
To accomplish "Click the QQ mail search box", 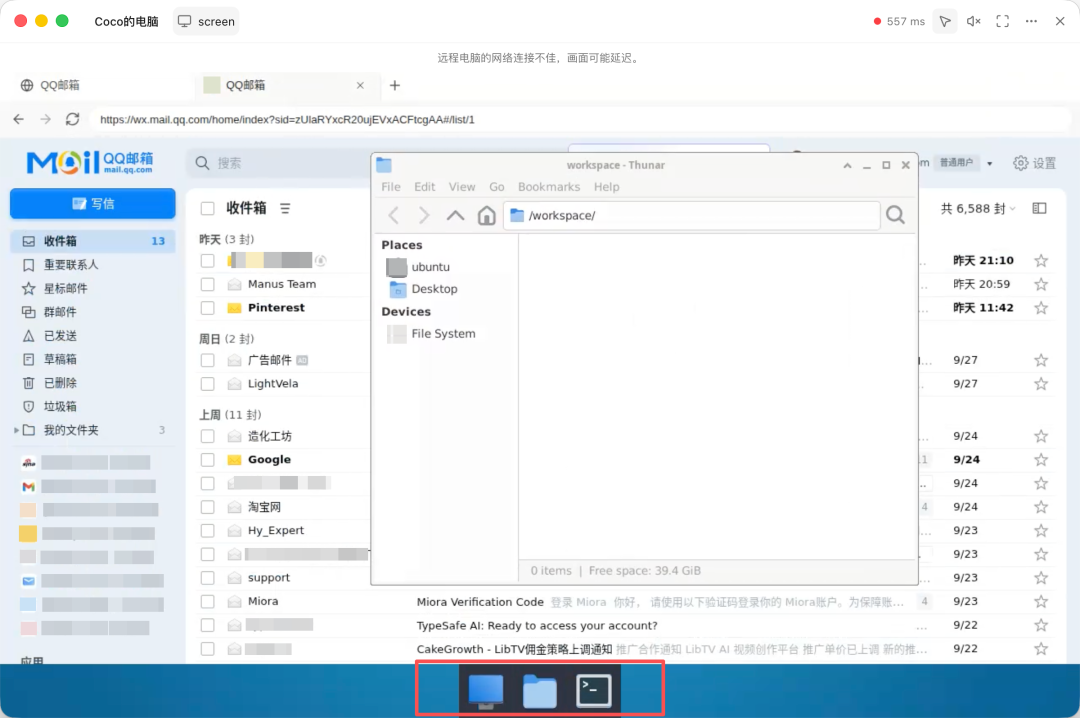I will tap(279, 163).
